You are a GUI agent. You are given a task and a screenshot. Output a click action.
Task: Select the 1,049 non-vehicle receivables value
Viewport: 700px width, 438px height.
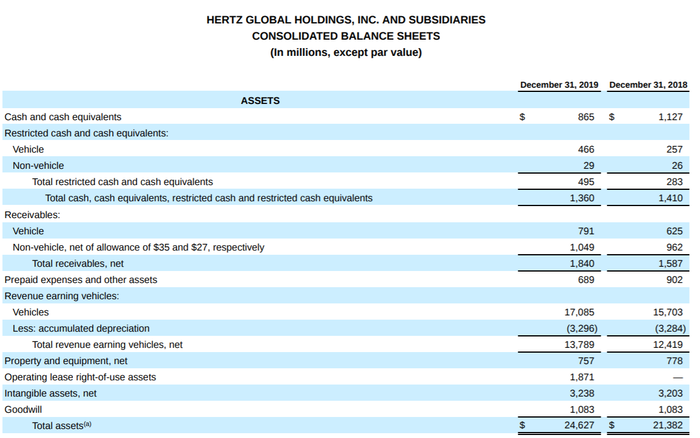(x=582, y=247)
